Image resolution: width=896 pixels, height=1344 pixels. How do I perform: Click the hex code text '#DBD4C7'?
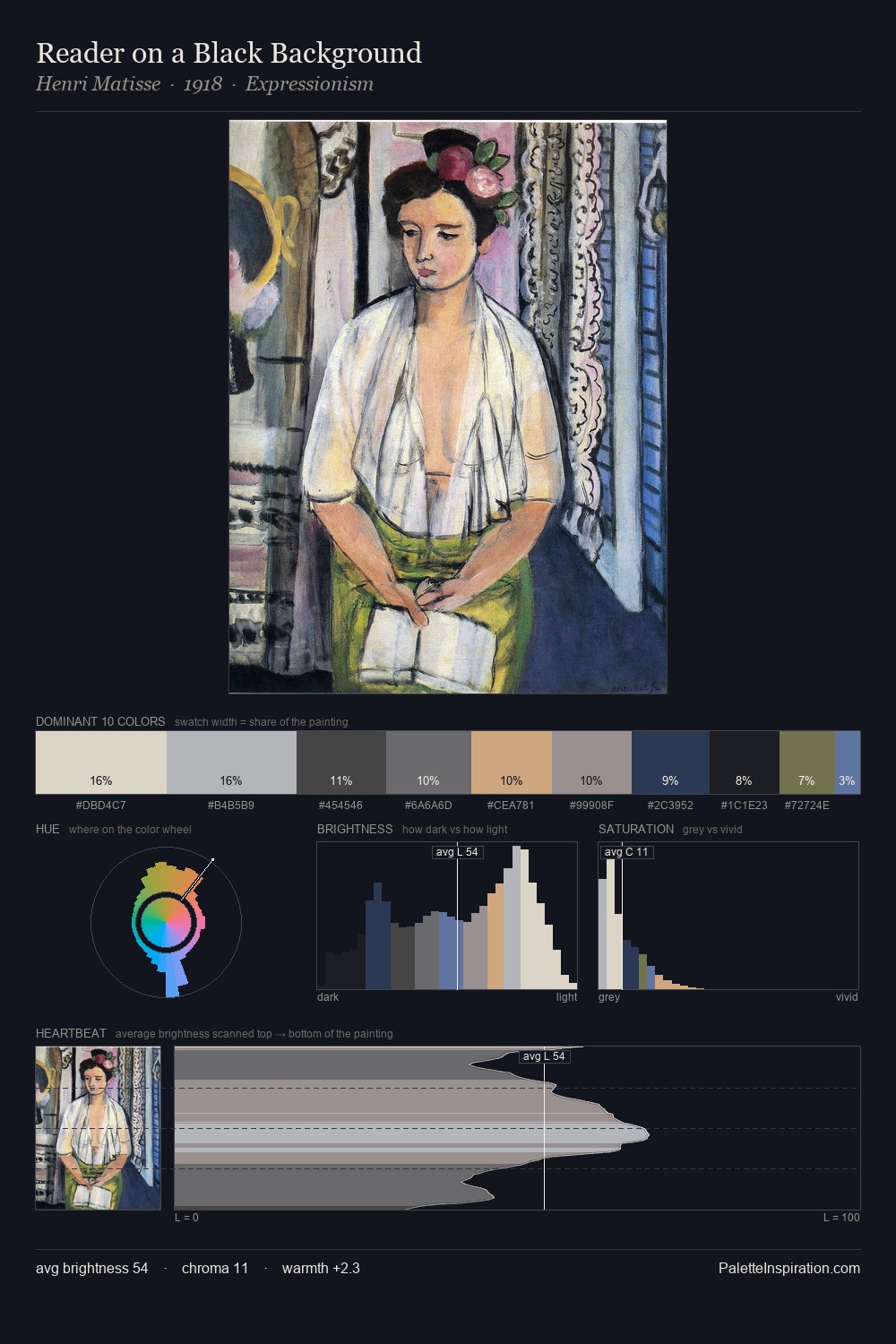coord(101,805)
